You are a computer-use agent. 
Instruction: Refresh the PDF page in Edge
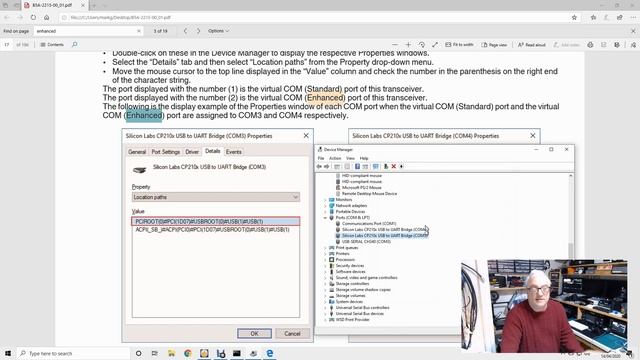coord(33,18)
